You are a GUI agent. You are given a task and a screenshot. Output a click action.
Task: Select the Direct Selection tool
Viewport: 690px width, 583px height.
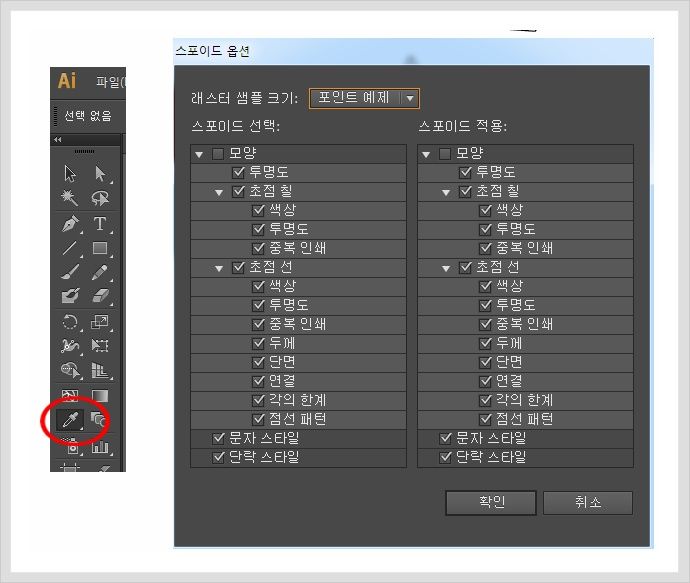click(x=100, y=173)
